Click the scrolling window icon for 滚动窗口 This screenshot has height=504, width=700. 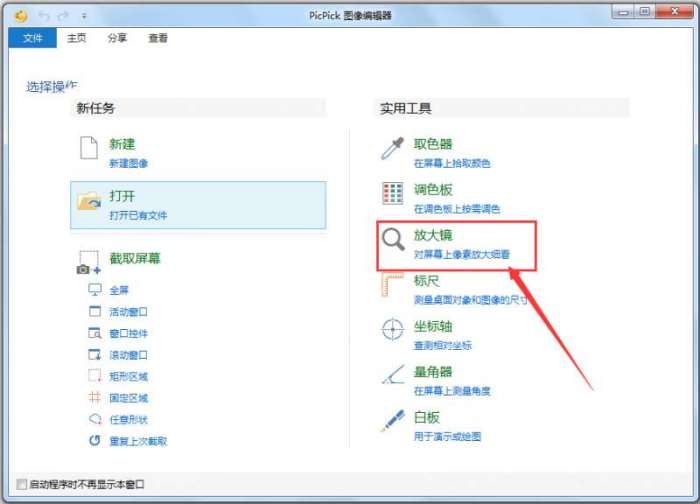95,354
